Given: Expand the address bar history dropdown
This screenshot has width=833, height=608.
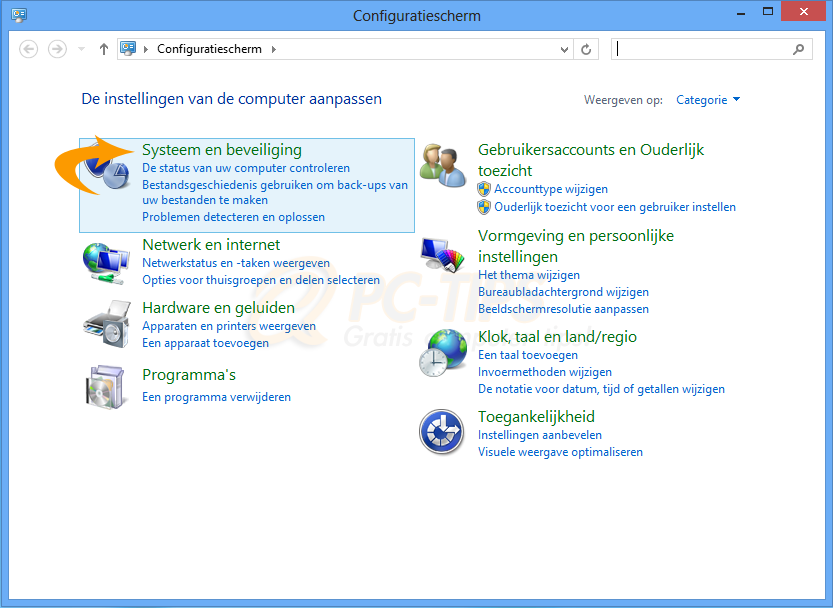Looking at the screenshot, I should (x=564, y=49).
